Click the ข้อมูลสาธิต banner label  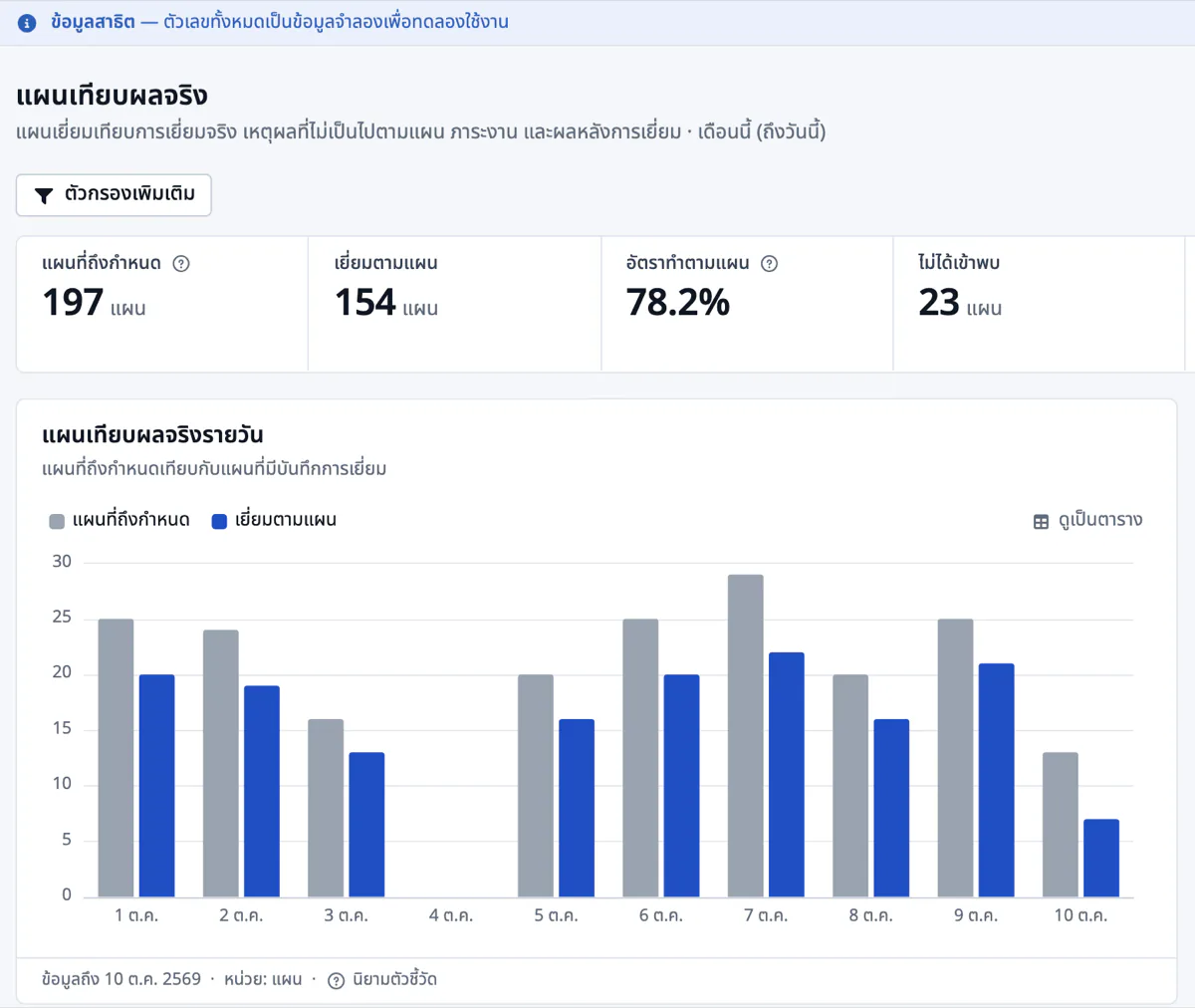(x=93, y=22)
